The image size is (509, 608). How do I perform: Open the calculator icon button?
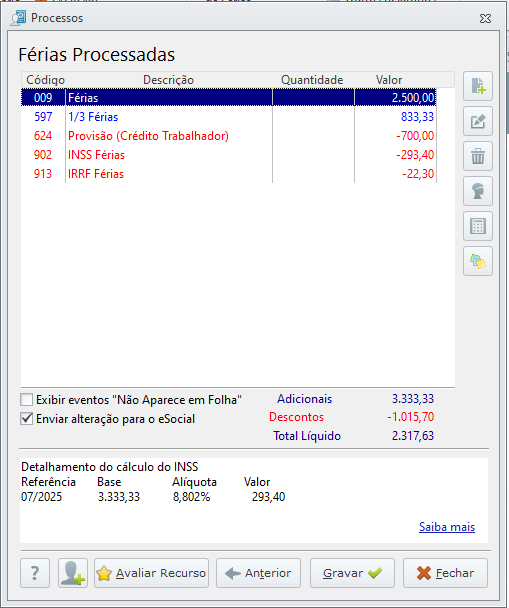478,226
